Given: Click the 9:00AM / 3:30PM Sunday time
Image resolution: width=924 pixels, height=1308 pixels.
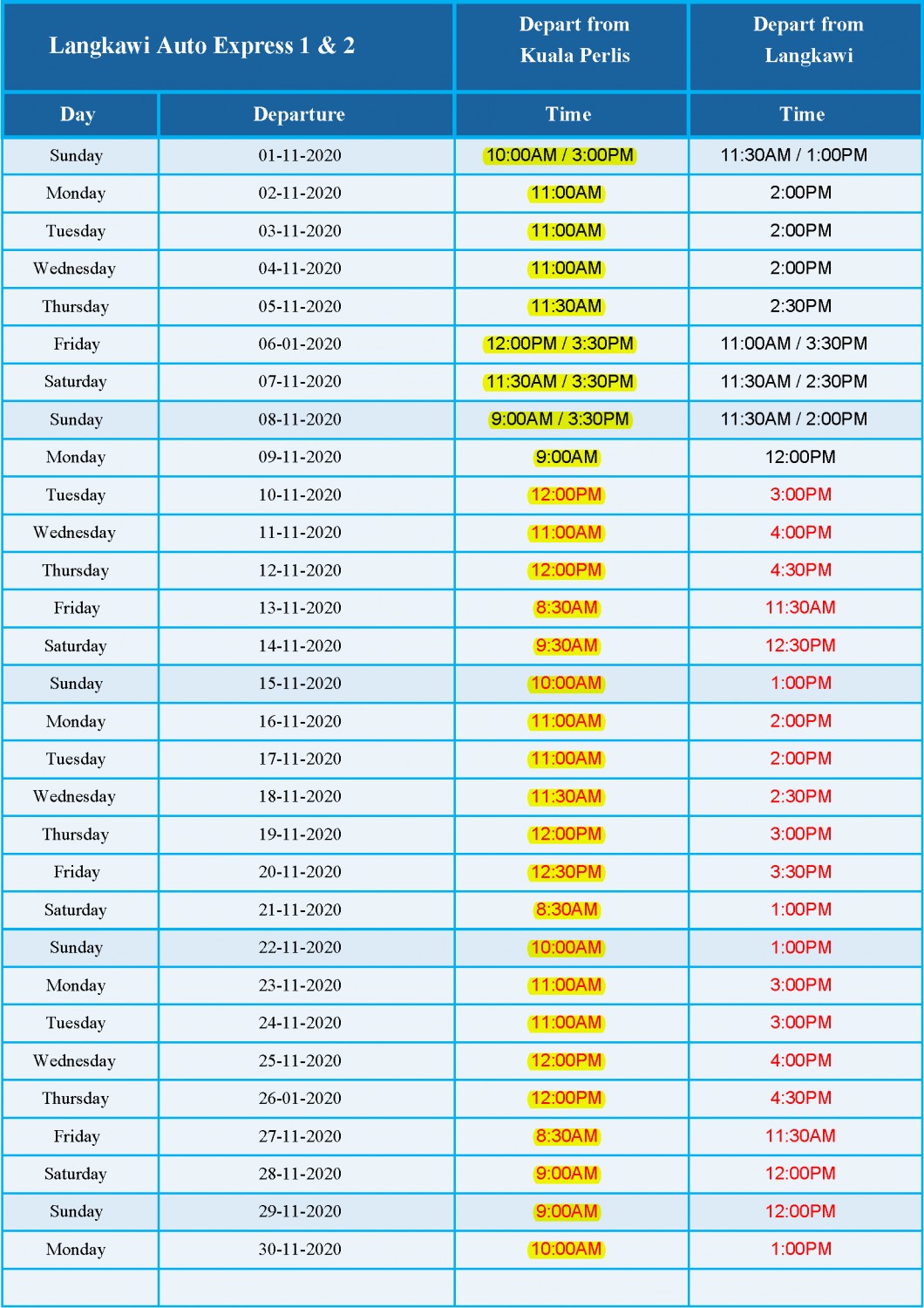Looking at the screenshot, I should 560,419.
